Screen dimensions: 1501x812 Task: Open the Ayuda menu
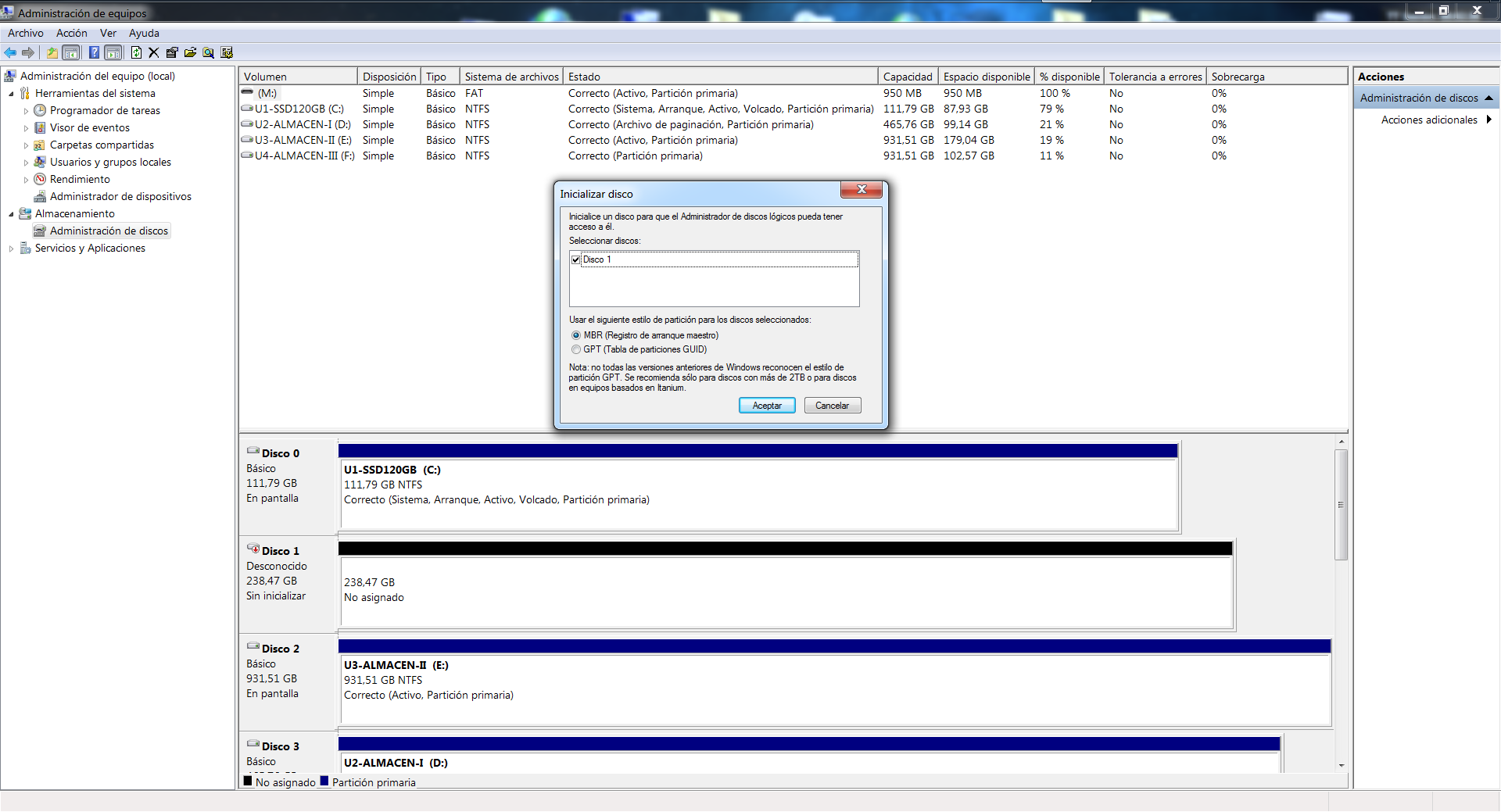click(x=144, y=33)
